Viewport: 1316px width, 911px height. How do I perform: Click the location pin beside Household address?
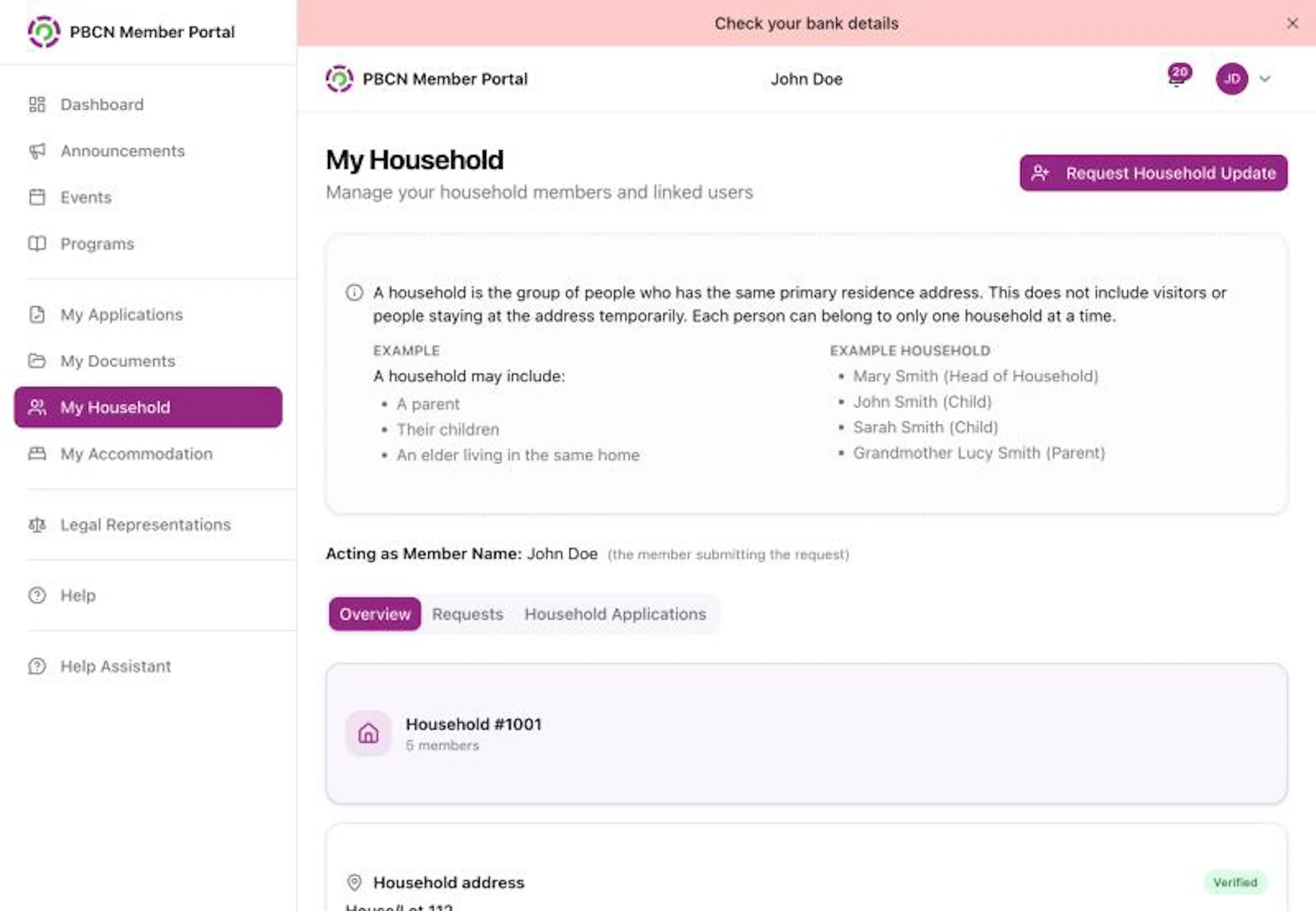[355, 883]
